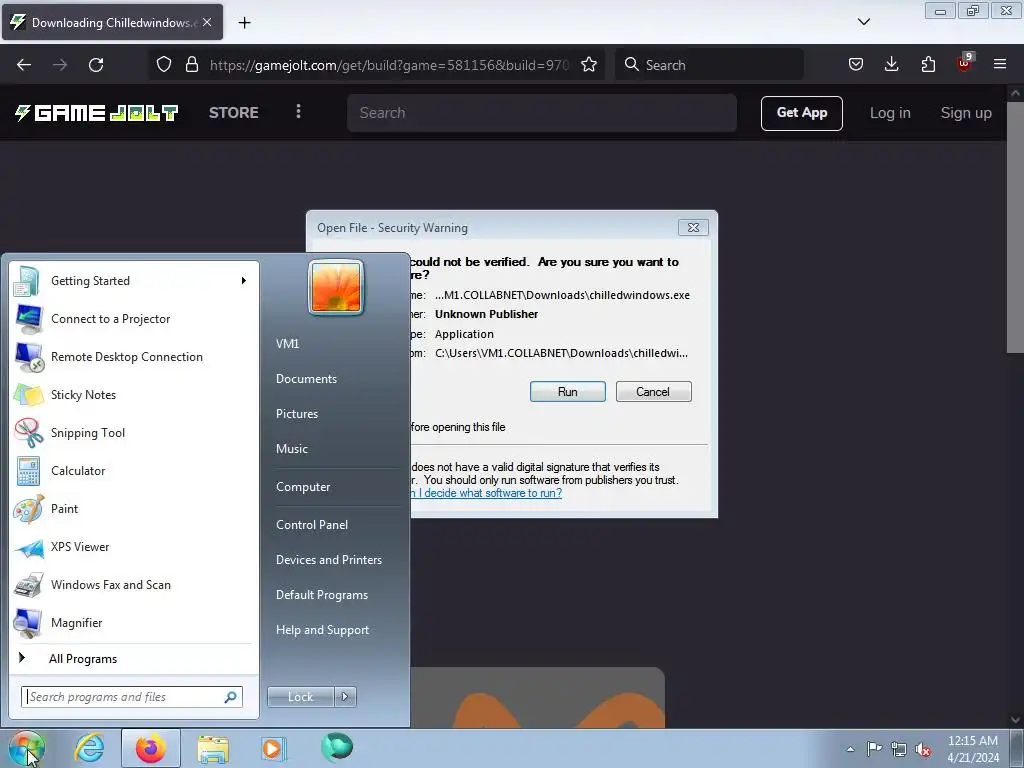The height and width of the screenshot is (768, 1024).
Task: Open Sticky Notes
Action: point(134,394)
